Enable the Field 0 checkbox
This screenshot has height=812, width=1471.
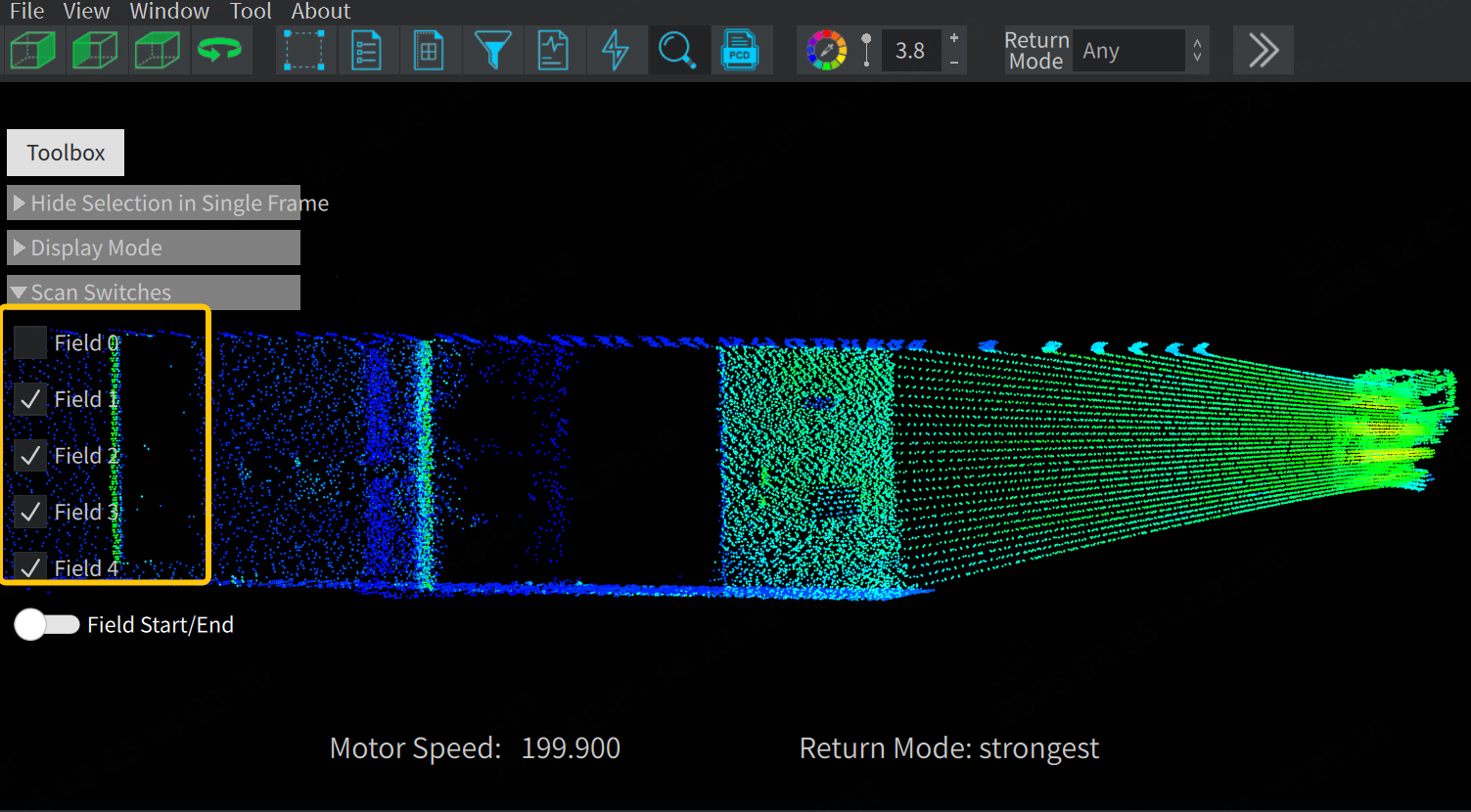click(30, 342)
